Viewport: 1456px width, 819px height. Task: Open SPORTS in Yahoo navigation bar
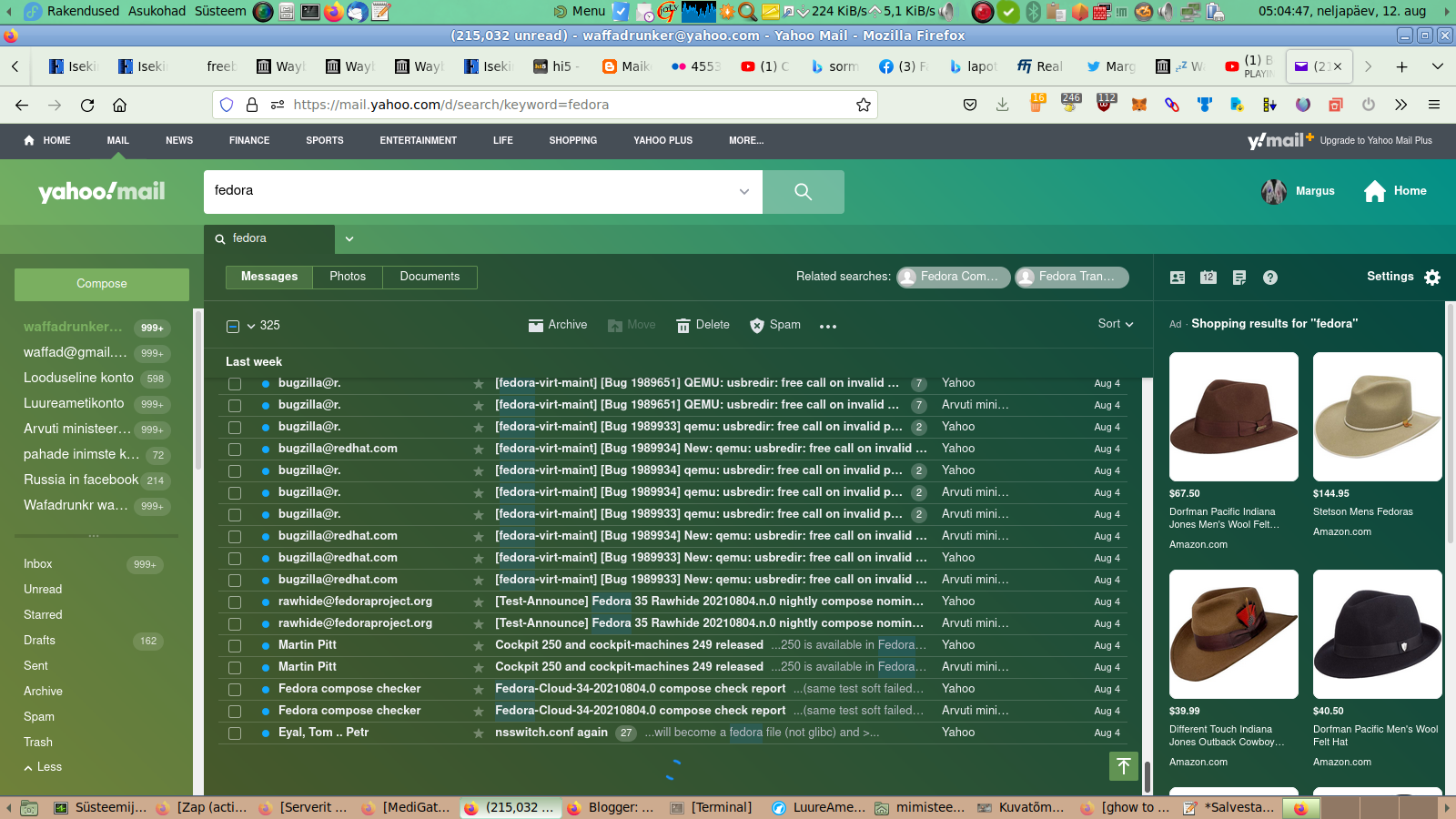click(x=325, y=141)
